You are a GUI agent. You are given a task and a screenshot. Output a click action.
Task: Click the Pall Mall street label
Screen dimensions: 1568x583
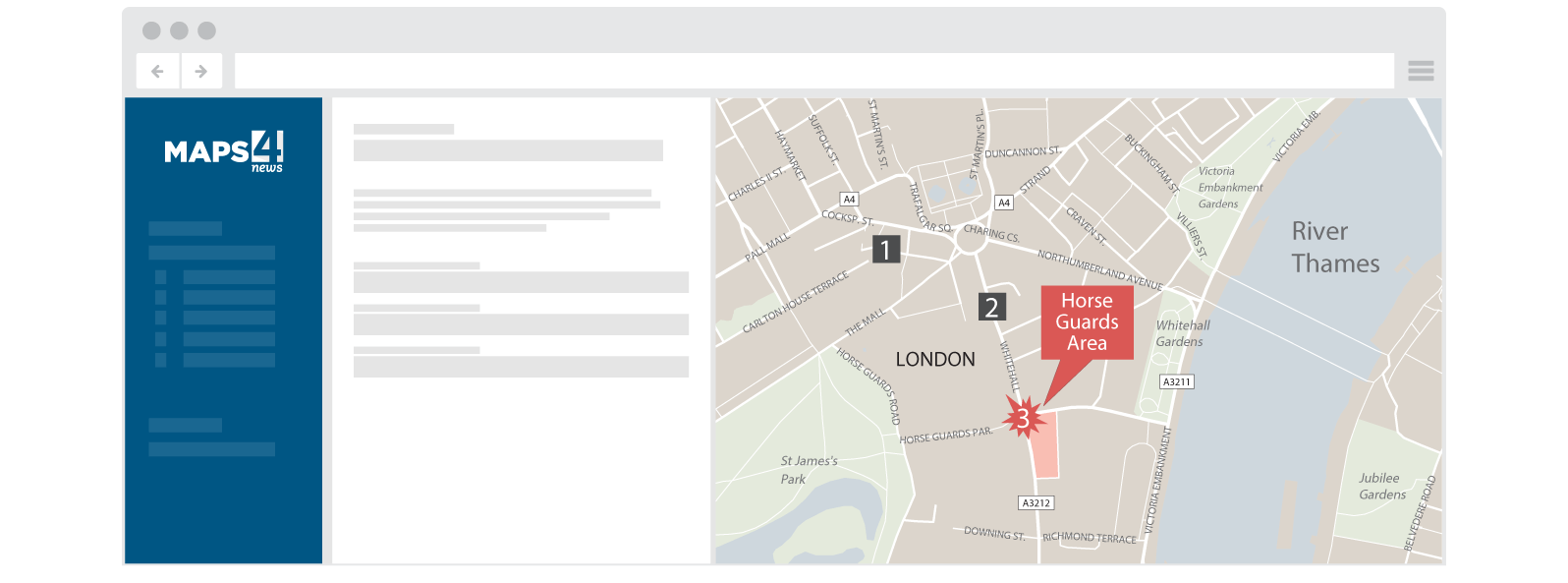click(x=767, y=247)
